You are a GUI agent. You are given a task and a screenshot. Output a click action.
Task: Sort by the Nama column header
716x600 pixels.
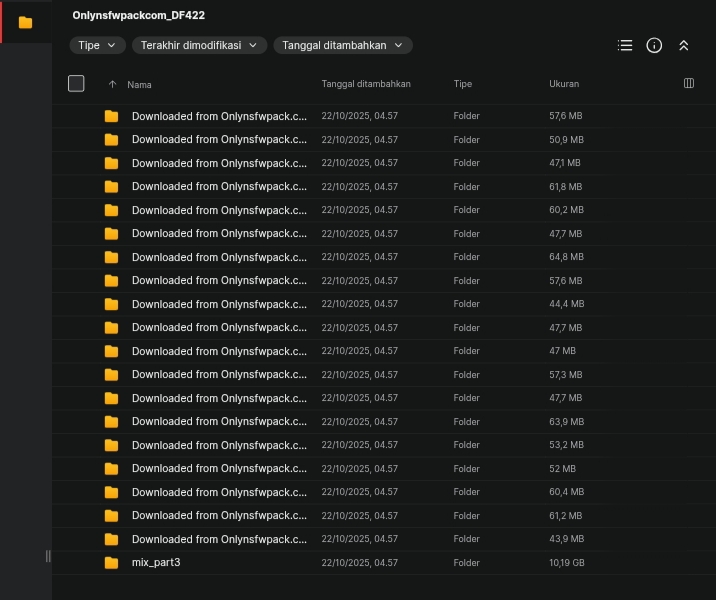point(139,84)
